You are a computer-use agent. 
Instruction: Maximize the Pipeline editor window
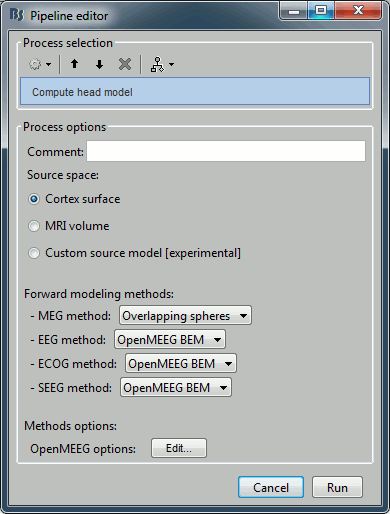point(321,11)
